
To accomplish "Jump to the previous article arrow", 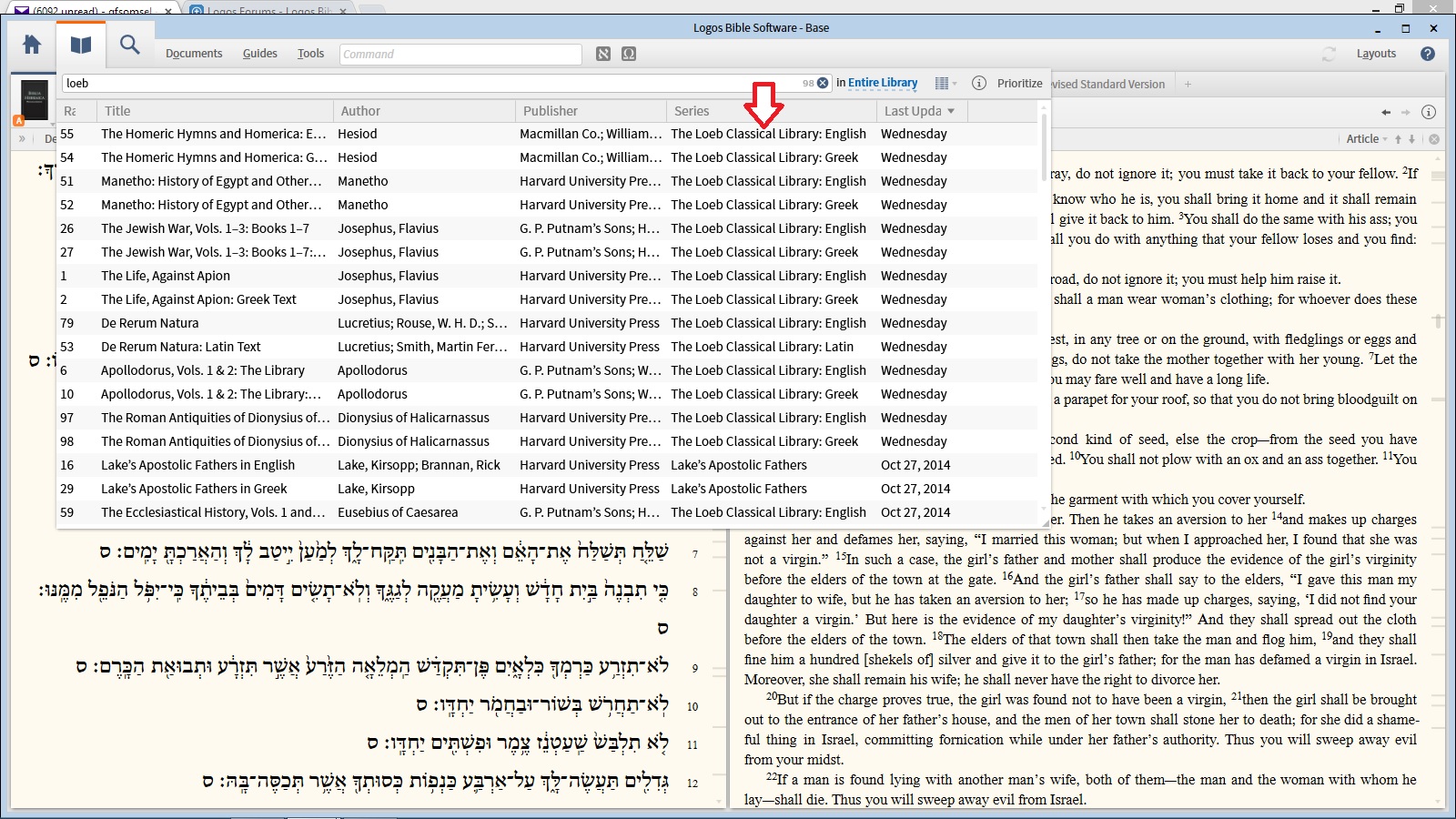I will (1399, 139).
